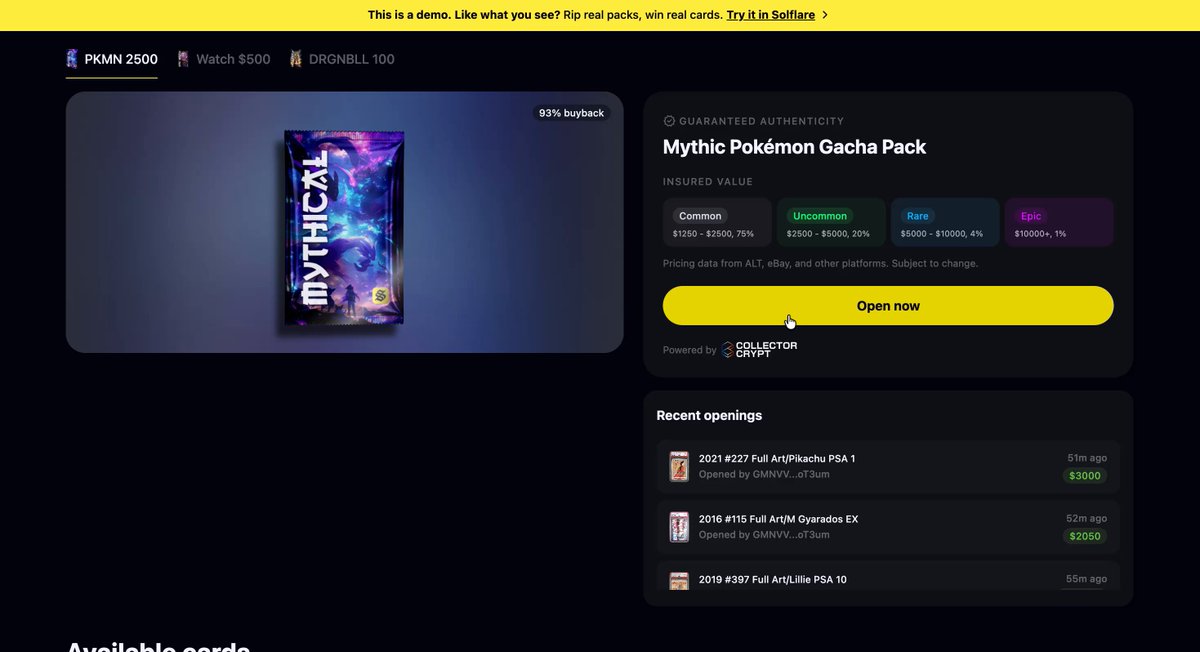Click the Mythical pack image
This screenshot has height=652, width=1200.
pos(344,228)
